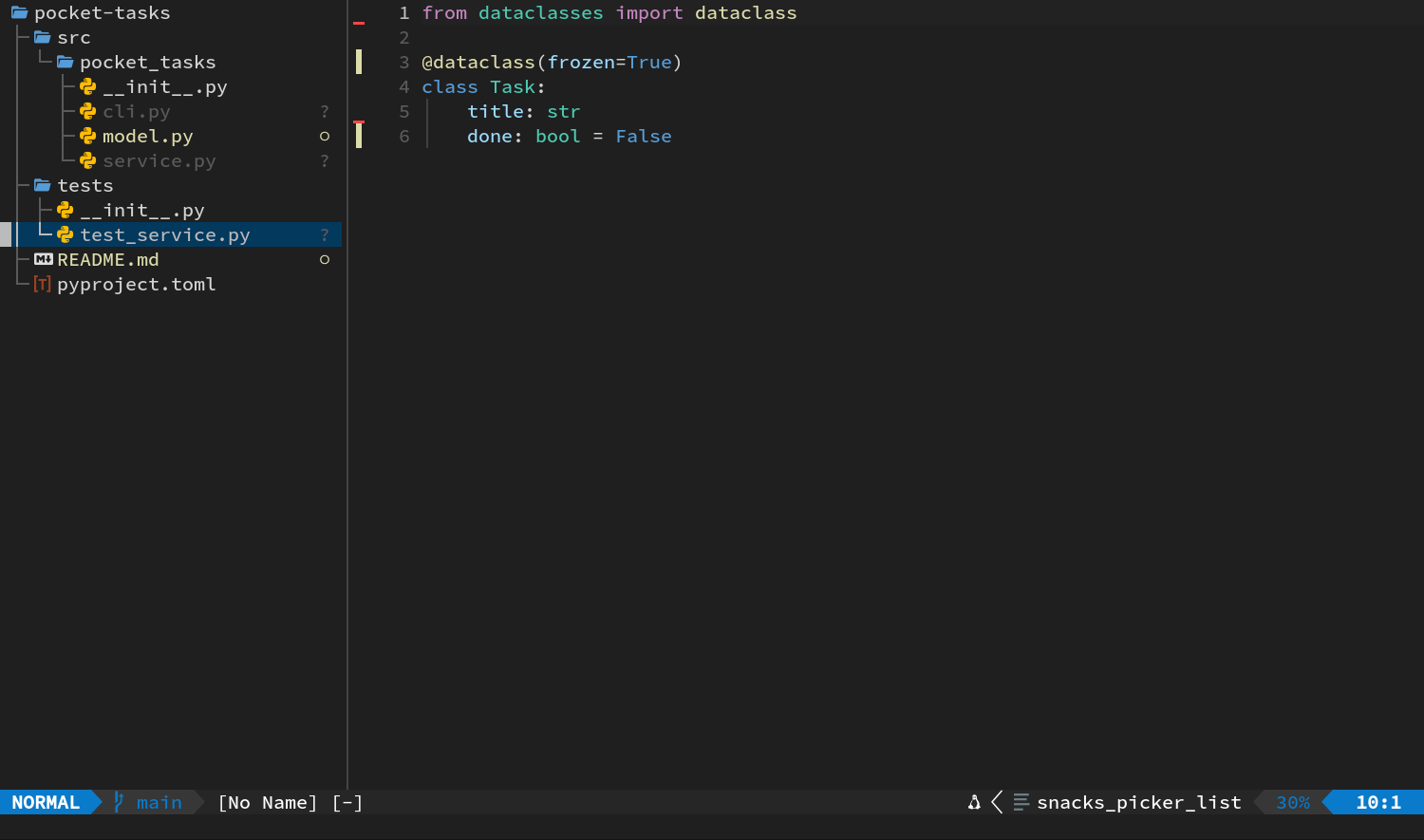Click the main branch name
Viewport: 1424px width, 840px height.
click(159, 803)
